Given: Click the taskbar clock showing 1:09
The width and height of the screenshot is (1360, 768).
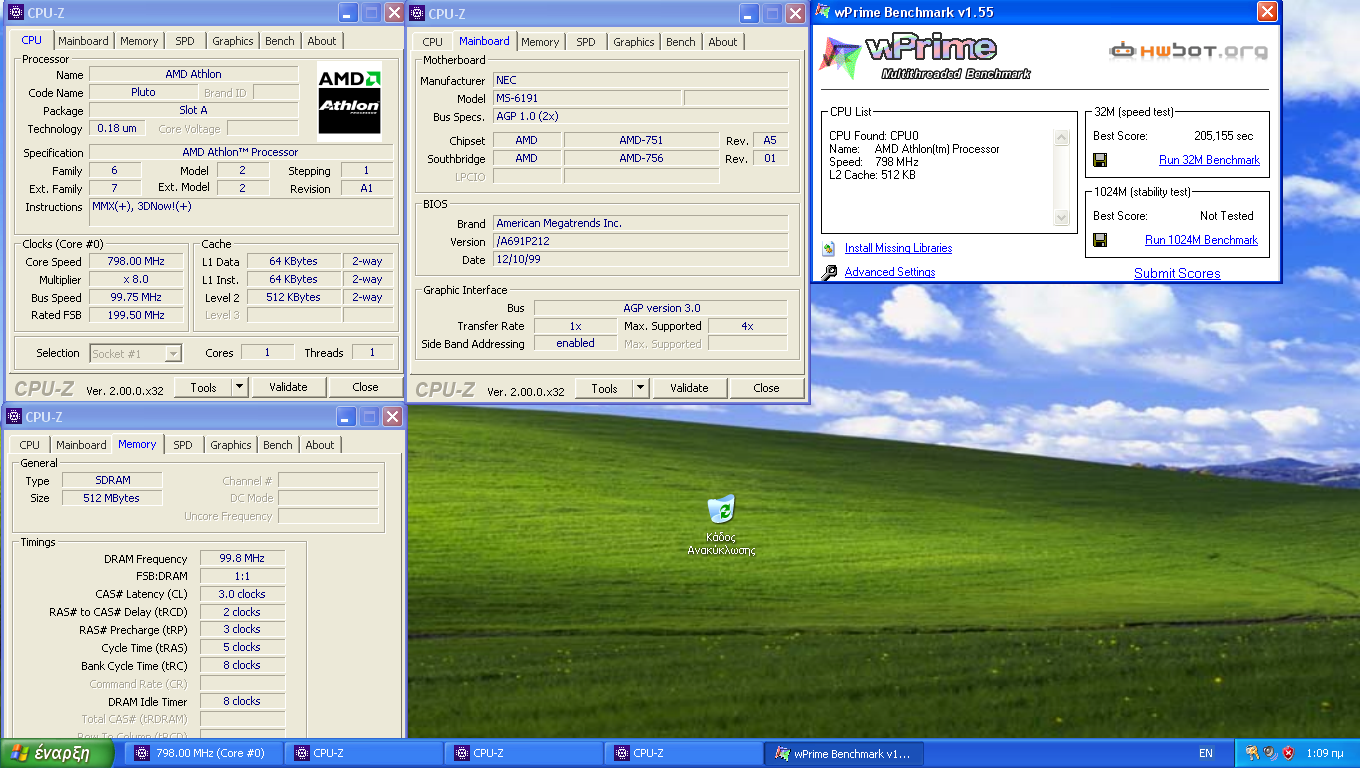Looking at the screenshot, I should (x=1324, y=753).
